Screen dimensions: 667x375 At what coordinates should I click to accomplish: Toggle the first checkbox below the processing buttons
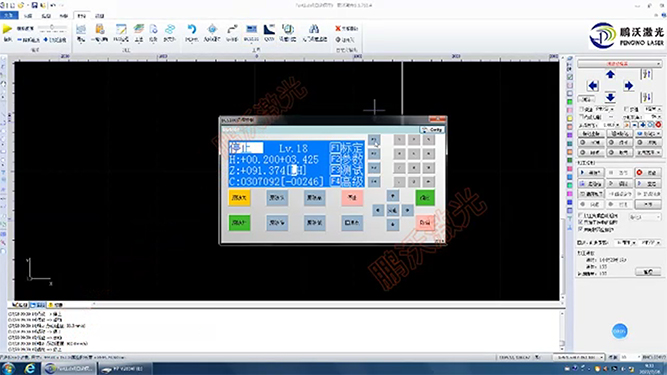(581, 216)
